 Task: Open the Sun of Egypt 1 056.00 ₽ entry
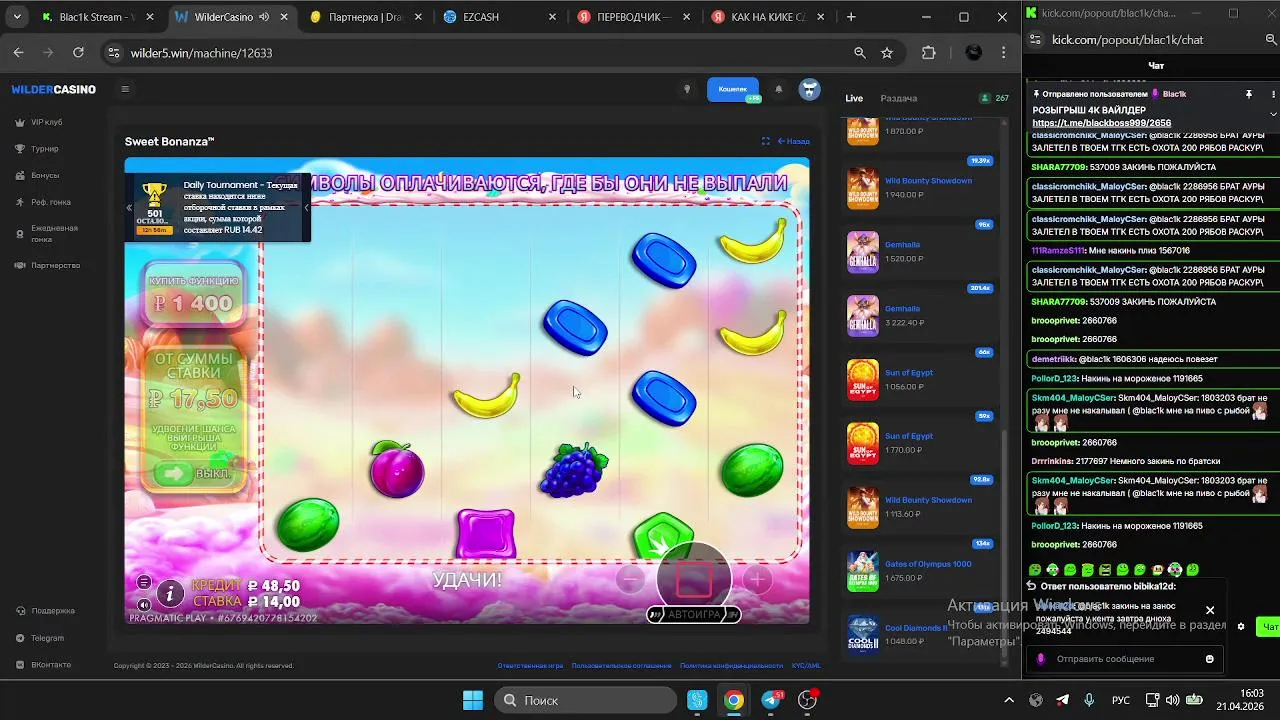922,379
